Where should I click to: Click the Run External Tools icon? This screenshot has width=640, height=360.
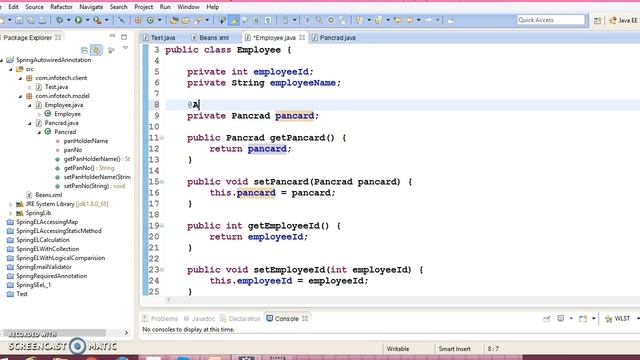point(97,20)
